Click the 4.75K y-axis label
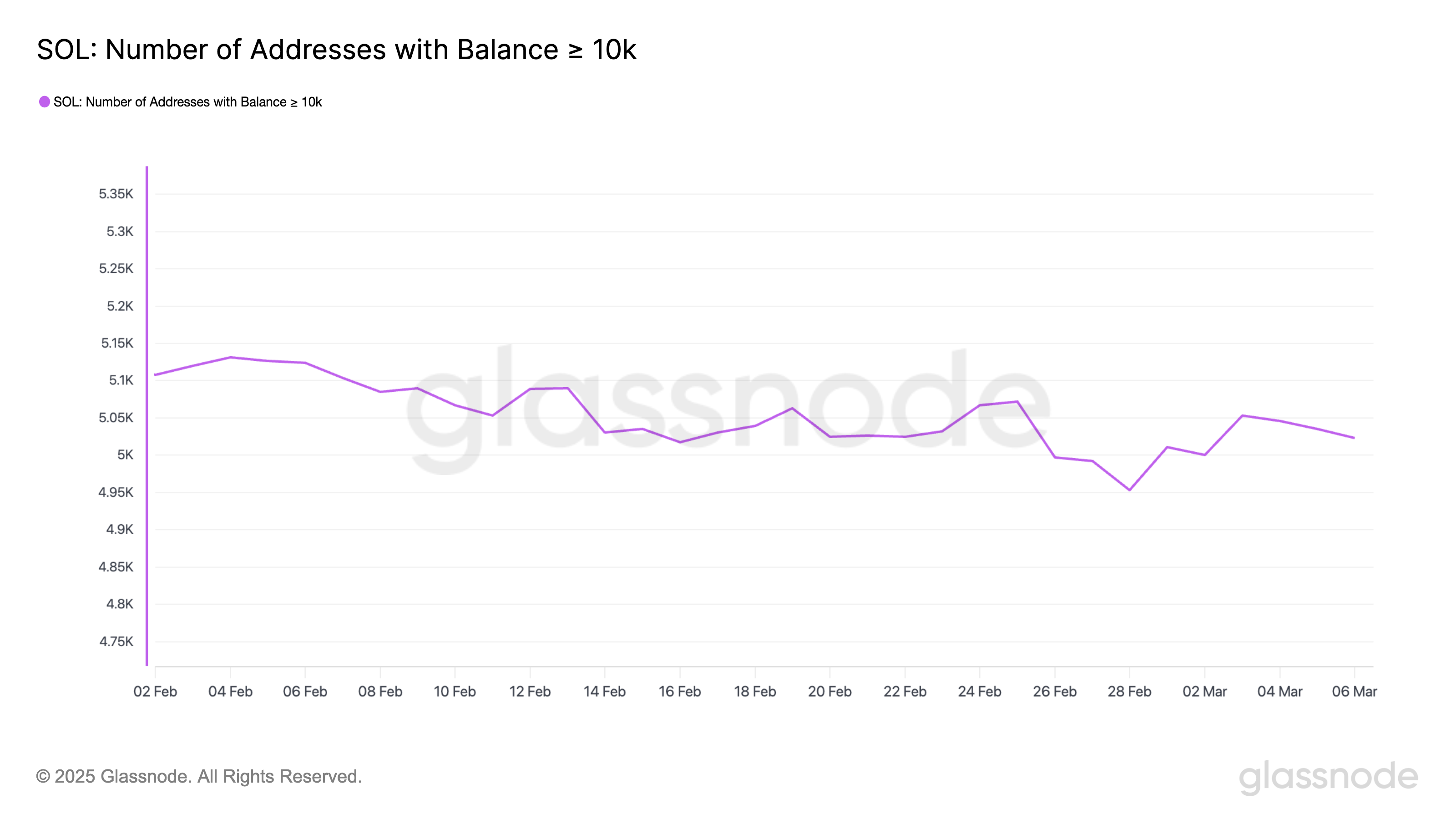The image size is (1456, 819). (x=116, y=642)
